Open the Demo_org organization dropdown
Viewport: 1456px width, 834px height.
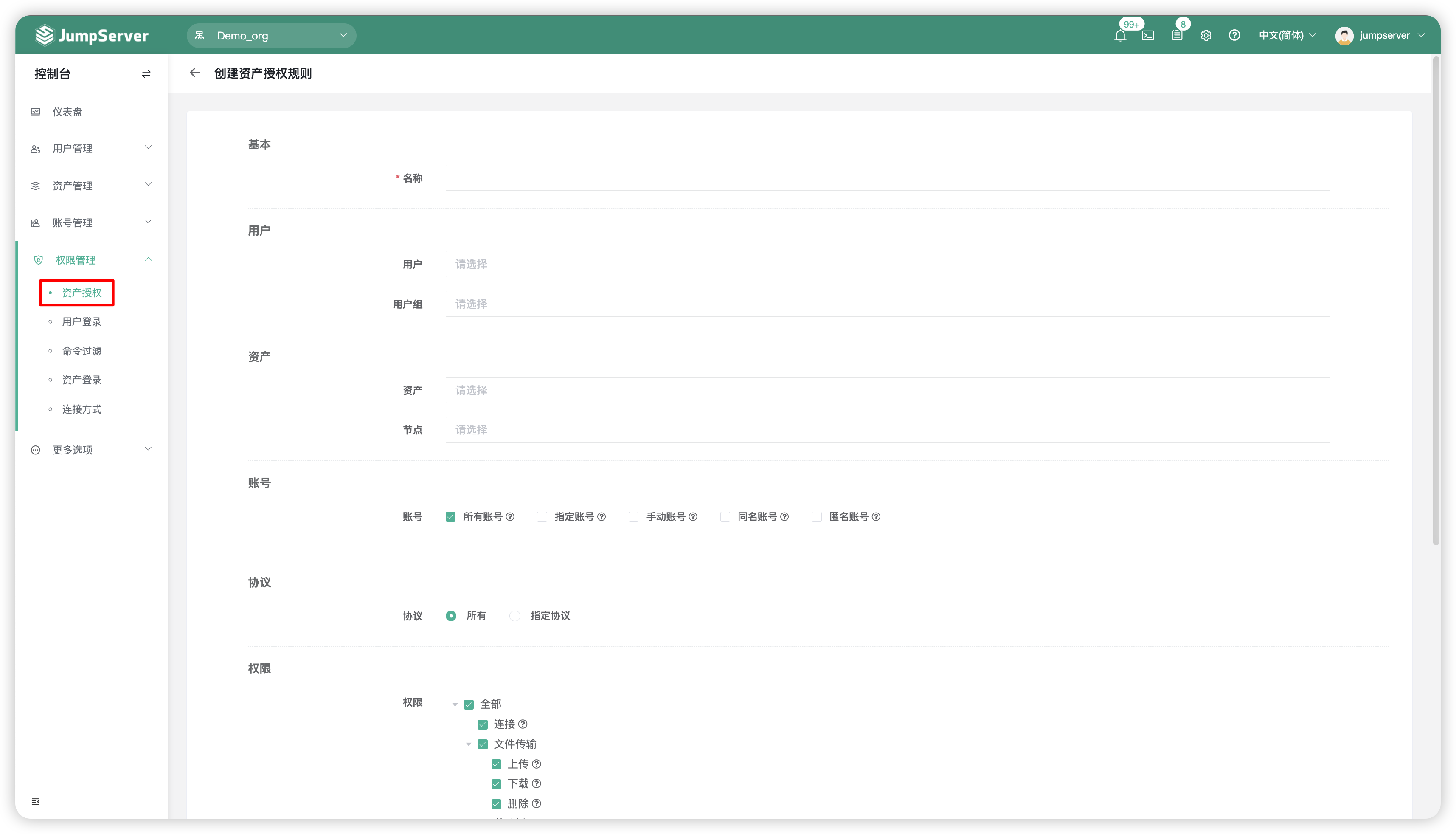click(271, 36)
